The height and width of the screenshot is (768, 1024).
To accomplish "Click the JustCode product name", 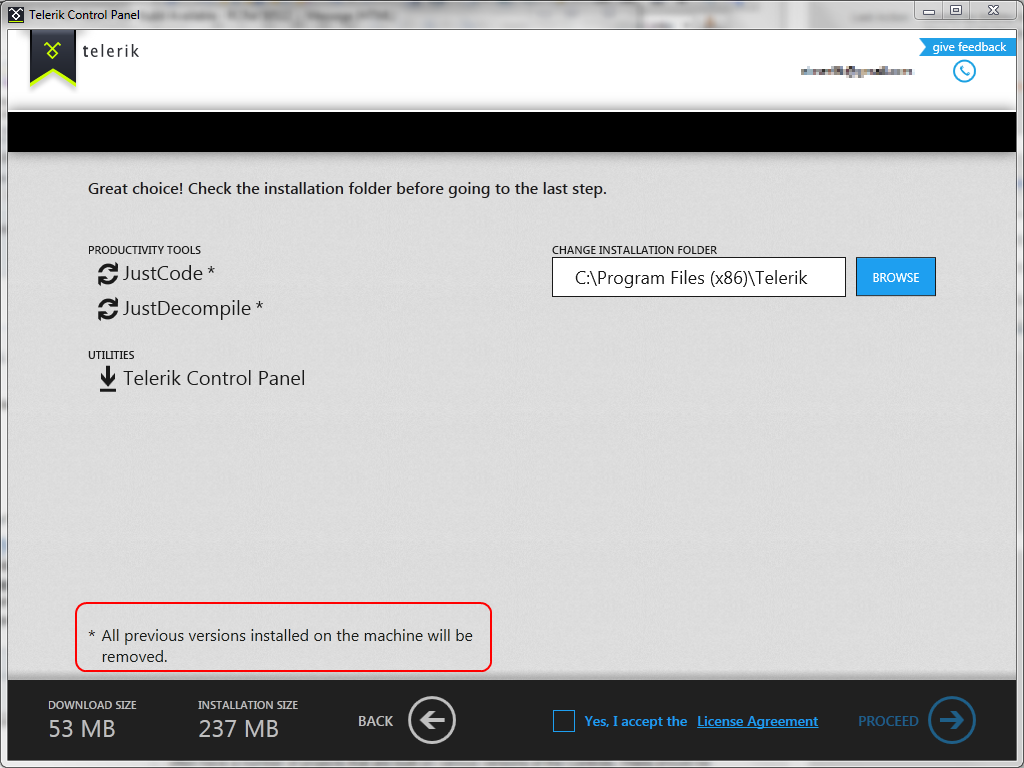I will (163, 274).
